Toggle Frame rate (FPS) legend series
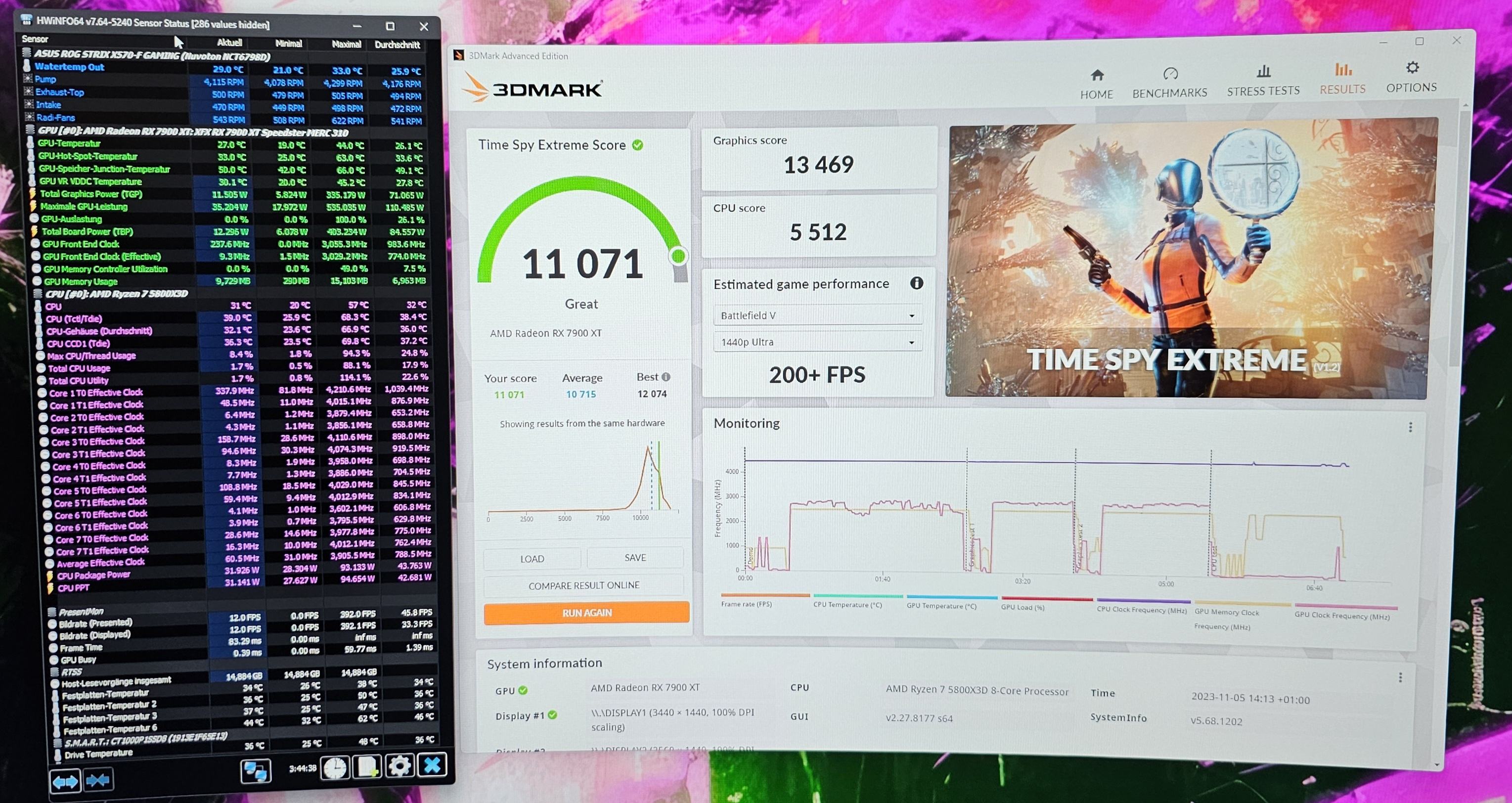 coord(765,600)
